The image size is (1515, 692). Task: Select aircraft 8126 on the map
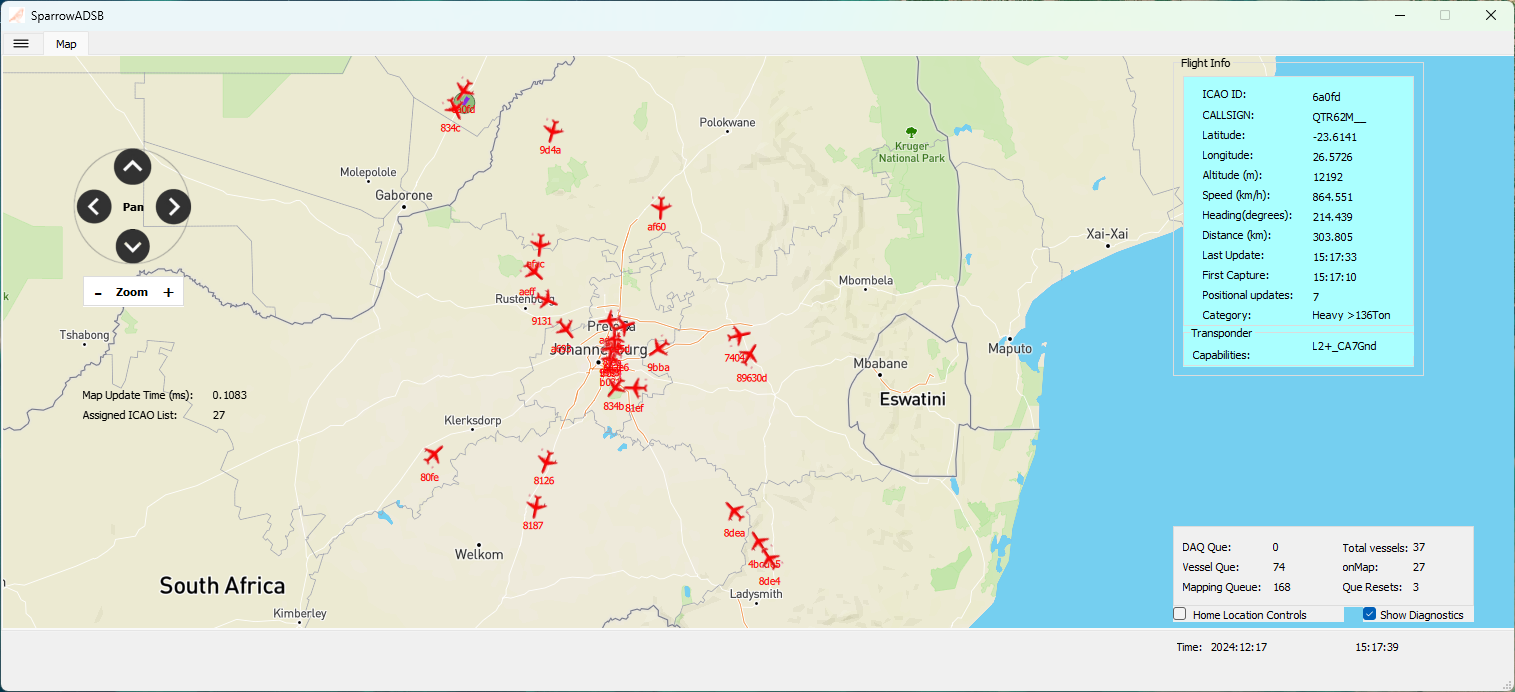[x=546, y=462]
